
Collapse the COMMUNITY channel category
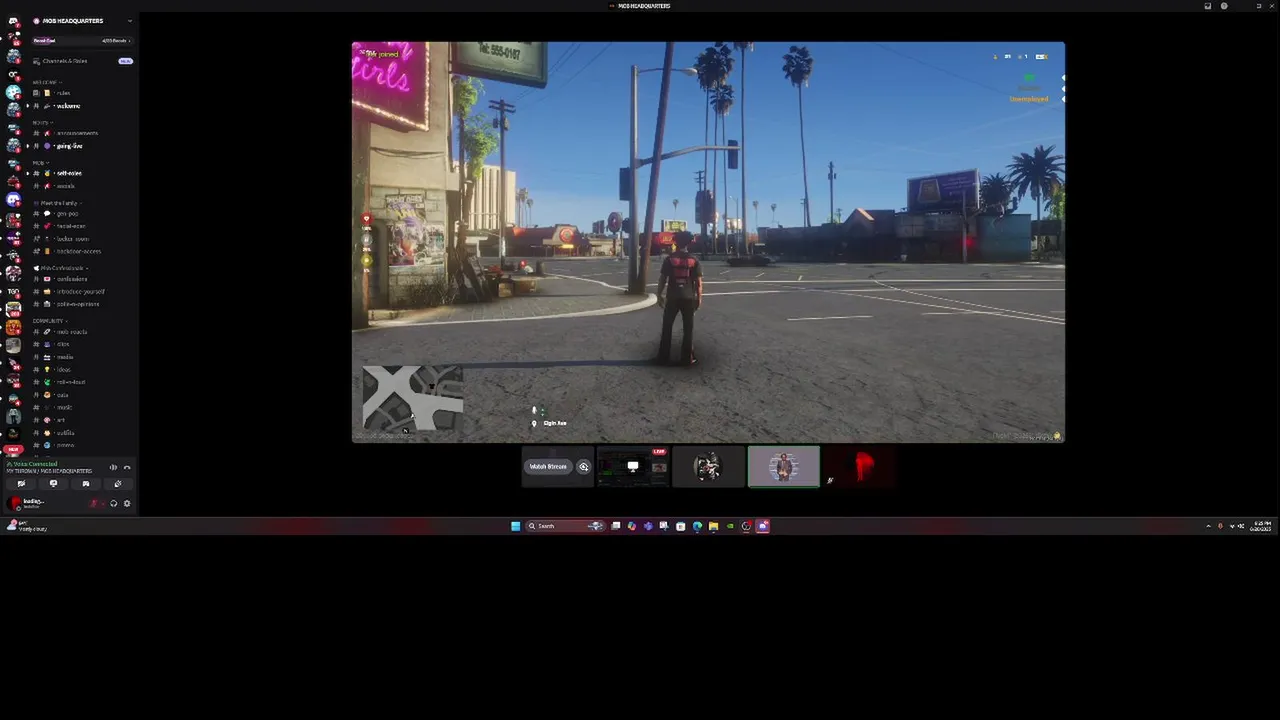click(49, 321)
